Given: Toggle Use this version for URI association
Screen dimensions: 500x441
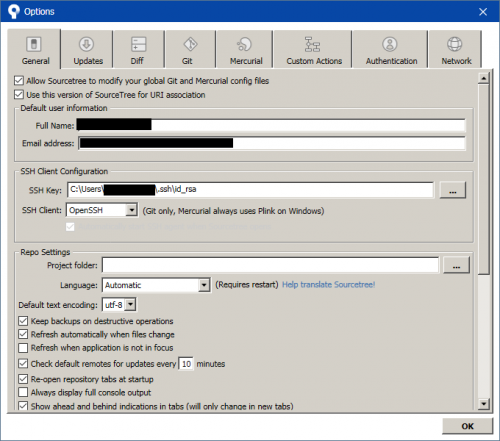Looking at the screenshot, I should pos(19,95).
